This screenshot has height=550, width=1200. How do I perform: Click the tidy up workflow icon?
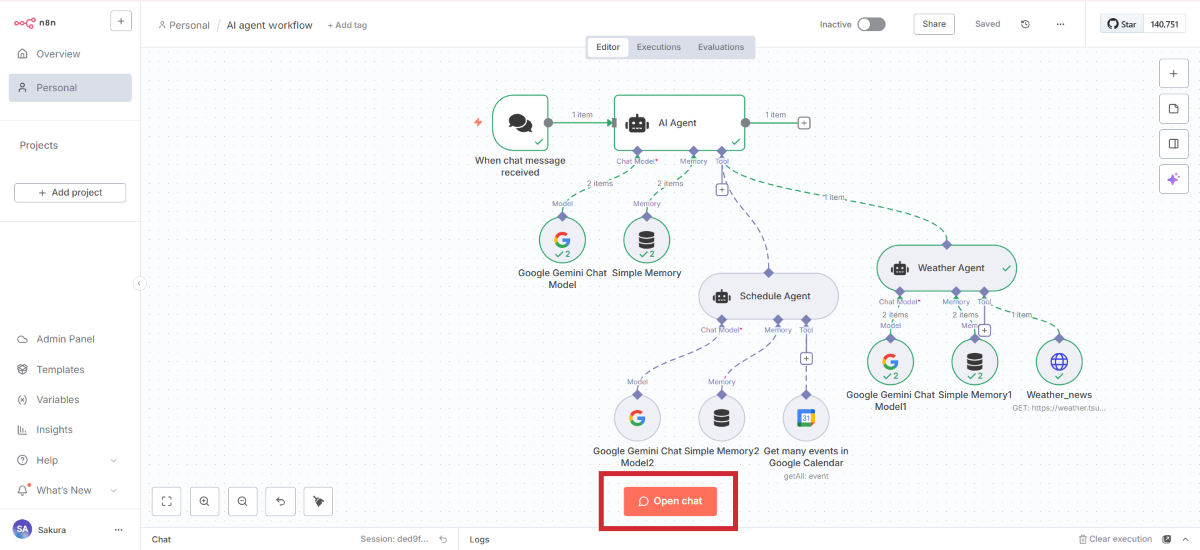click(318, 501)
